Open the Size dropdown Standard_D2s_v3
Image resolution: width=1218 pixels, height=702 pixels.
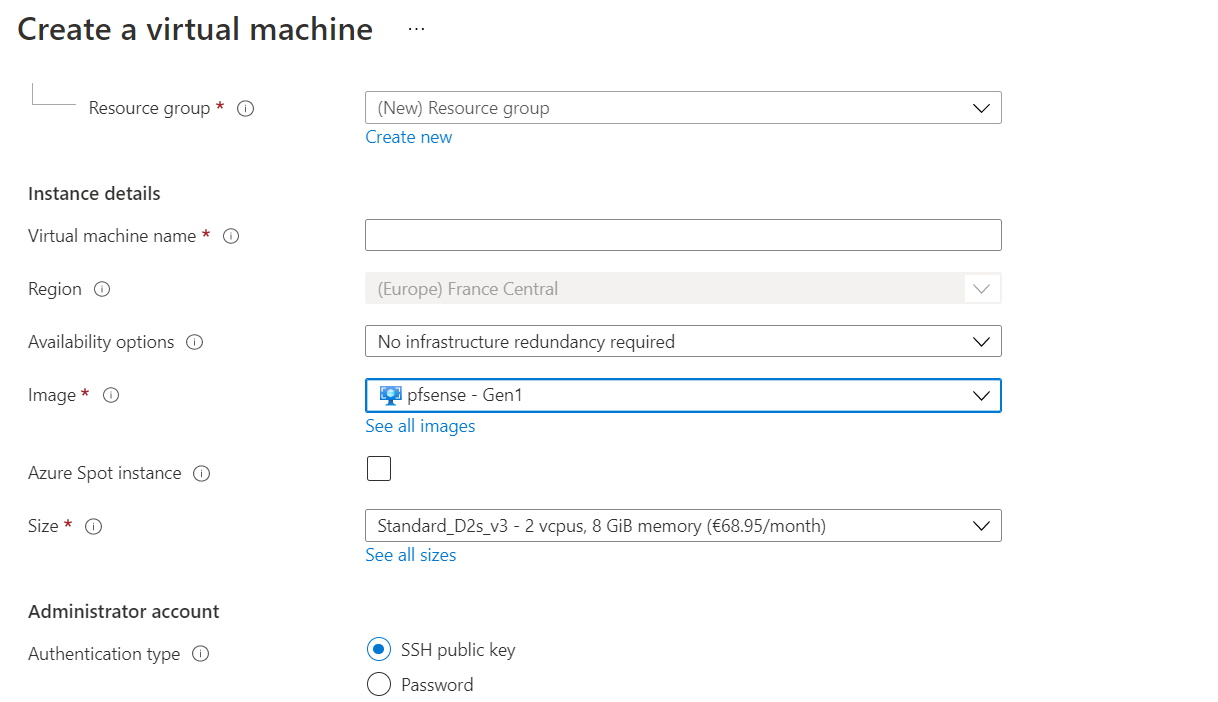[x=683, y=525]
